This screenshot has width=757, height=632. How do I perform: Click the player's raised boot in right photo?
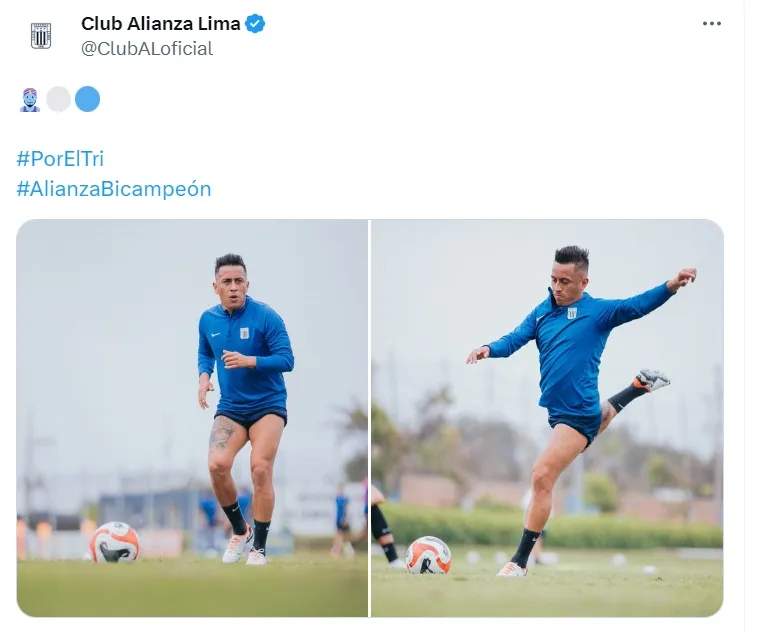click(x=651, y=380)
